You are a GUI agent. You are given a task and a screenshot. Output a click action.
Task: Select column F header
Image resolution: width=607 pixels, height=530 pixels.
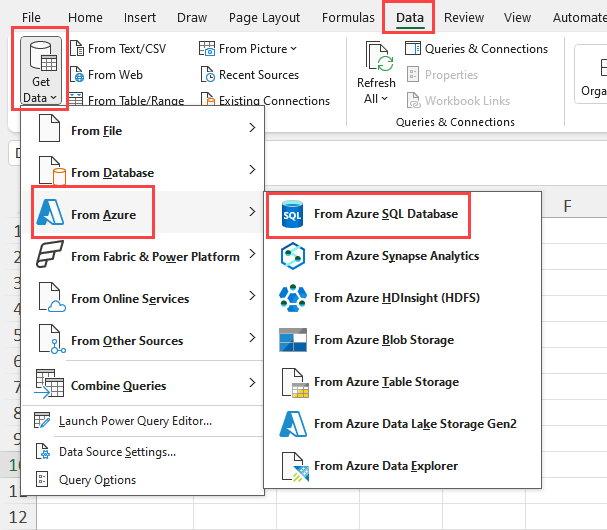(567, 206)
